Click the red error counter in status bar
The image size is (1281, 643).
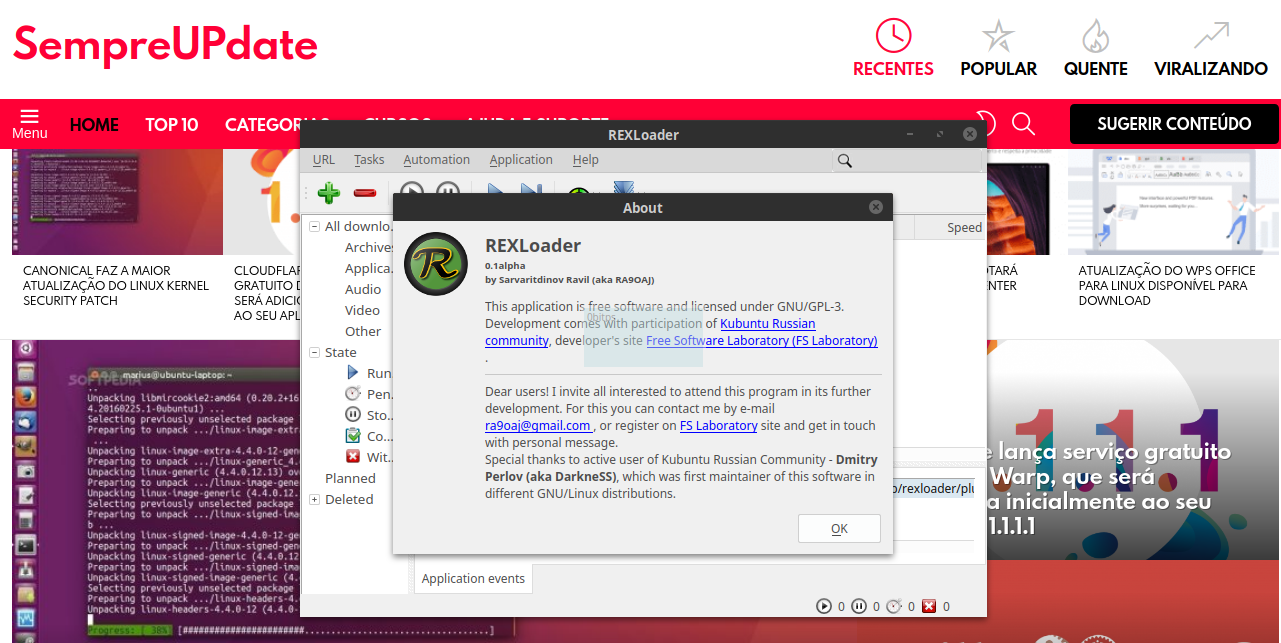point(929,606)
